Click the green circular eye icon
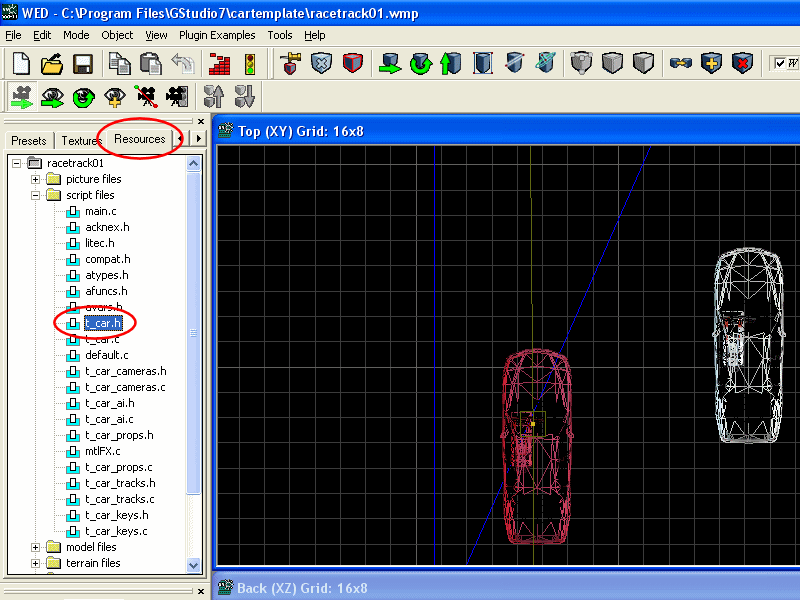The image size is (800, 600). click(84, 97)
